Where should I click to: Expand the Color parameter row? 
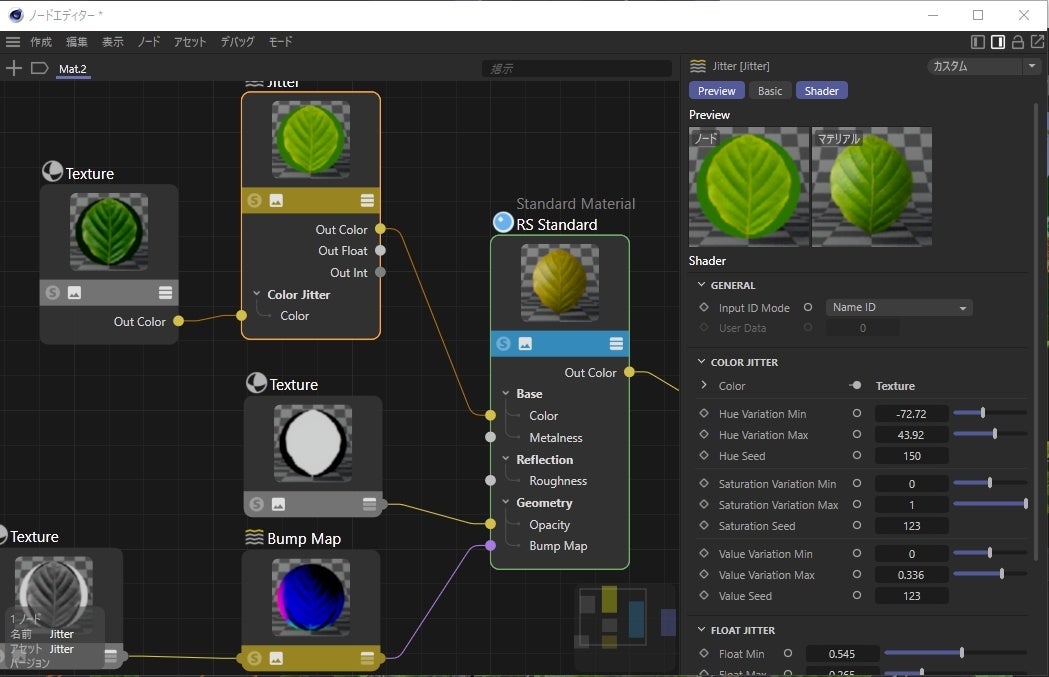click(x=704, y=386)
